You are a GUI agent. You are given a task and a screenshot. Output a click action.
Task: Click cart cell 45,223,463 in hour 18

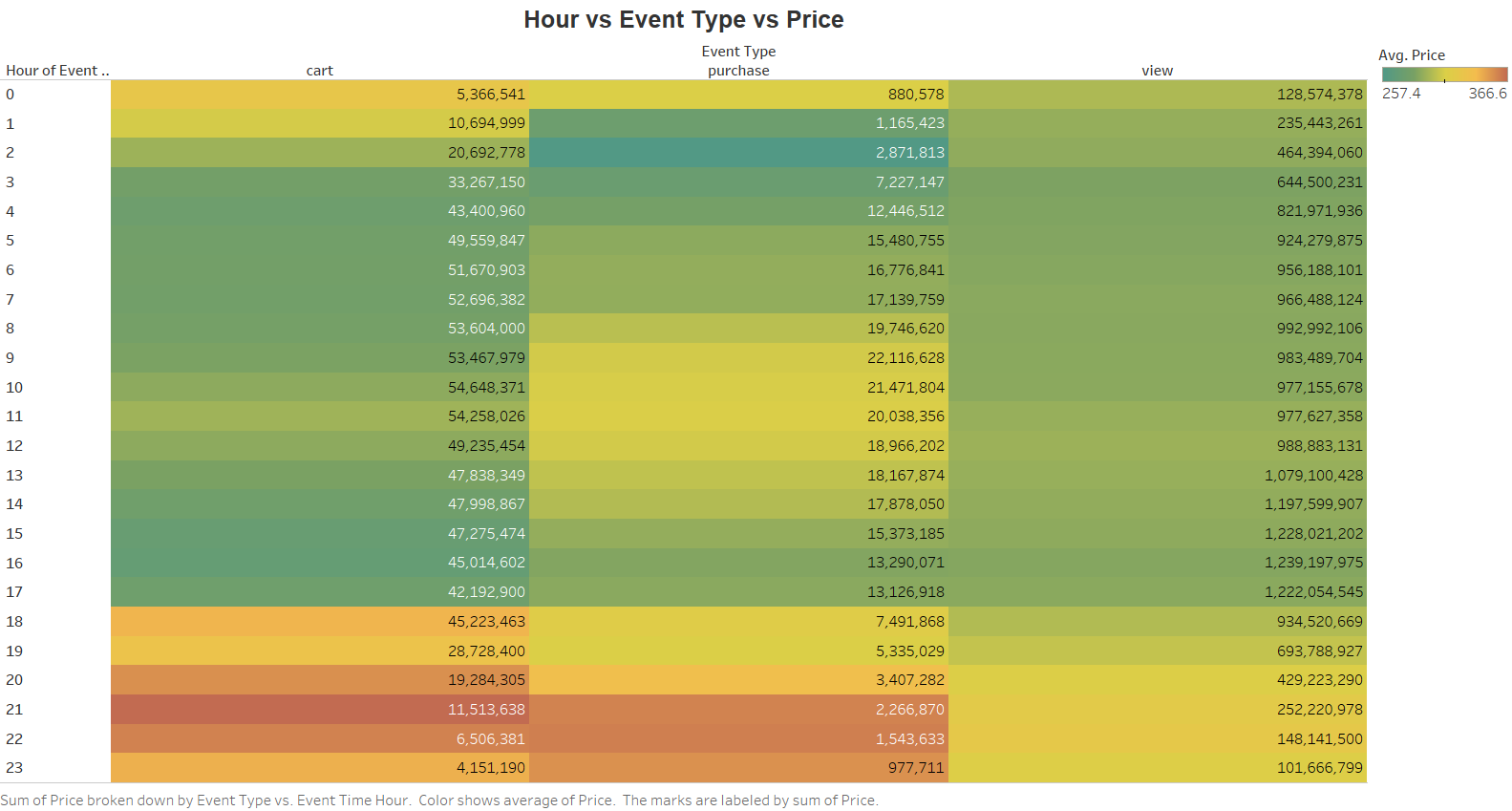tap(320, 622)
